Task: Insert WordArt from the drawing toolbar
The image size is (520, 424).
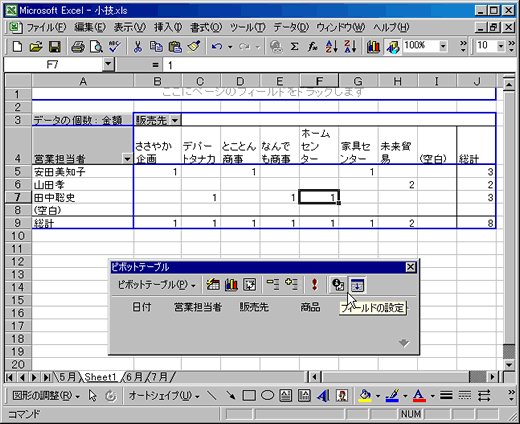Action: [323, 396]
